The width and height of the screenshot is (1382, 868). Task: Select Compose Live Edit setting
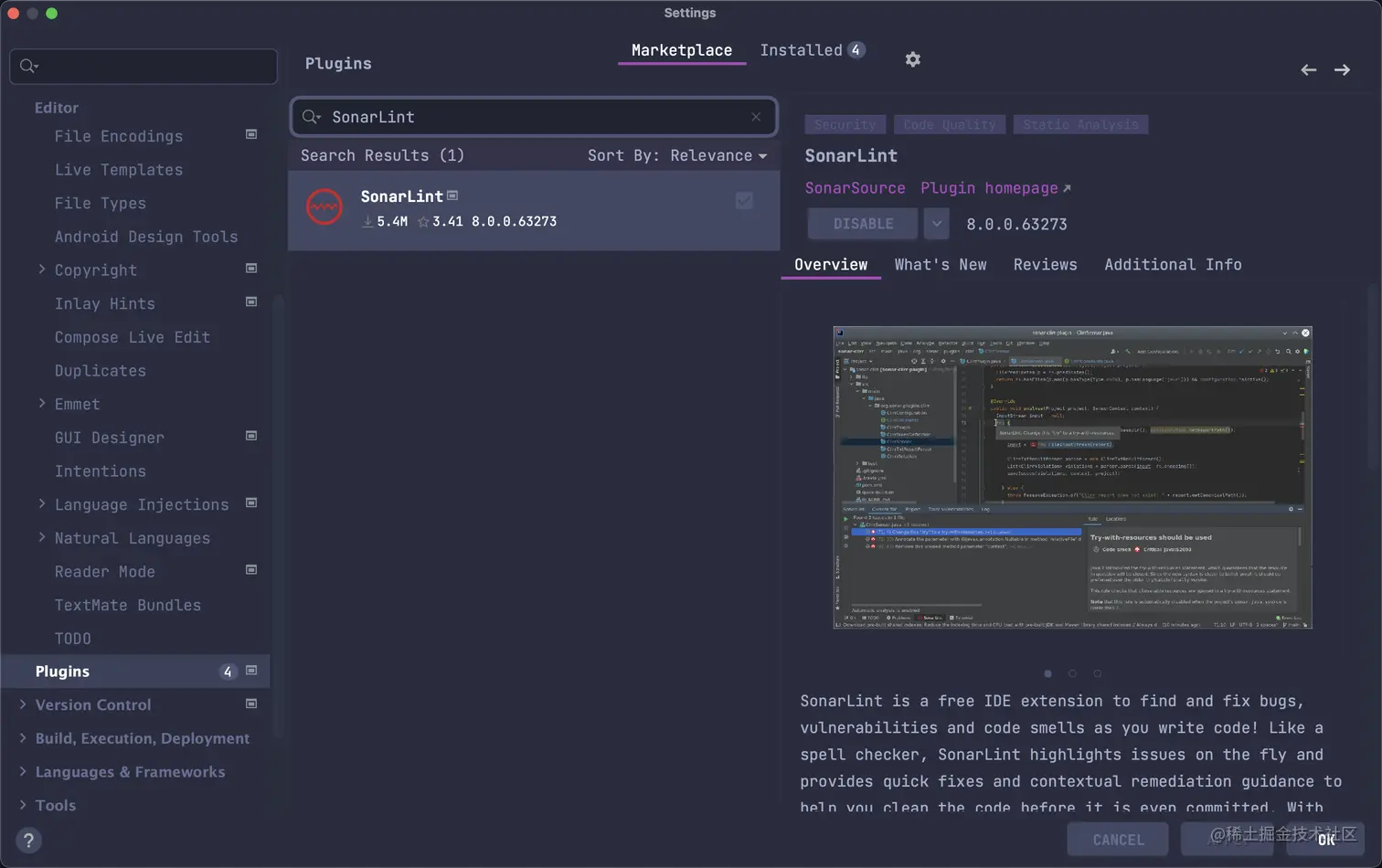(x=133, y=337)
